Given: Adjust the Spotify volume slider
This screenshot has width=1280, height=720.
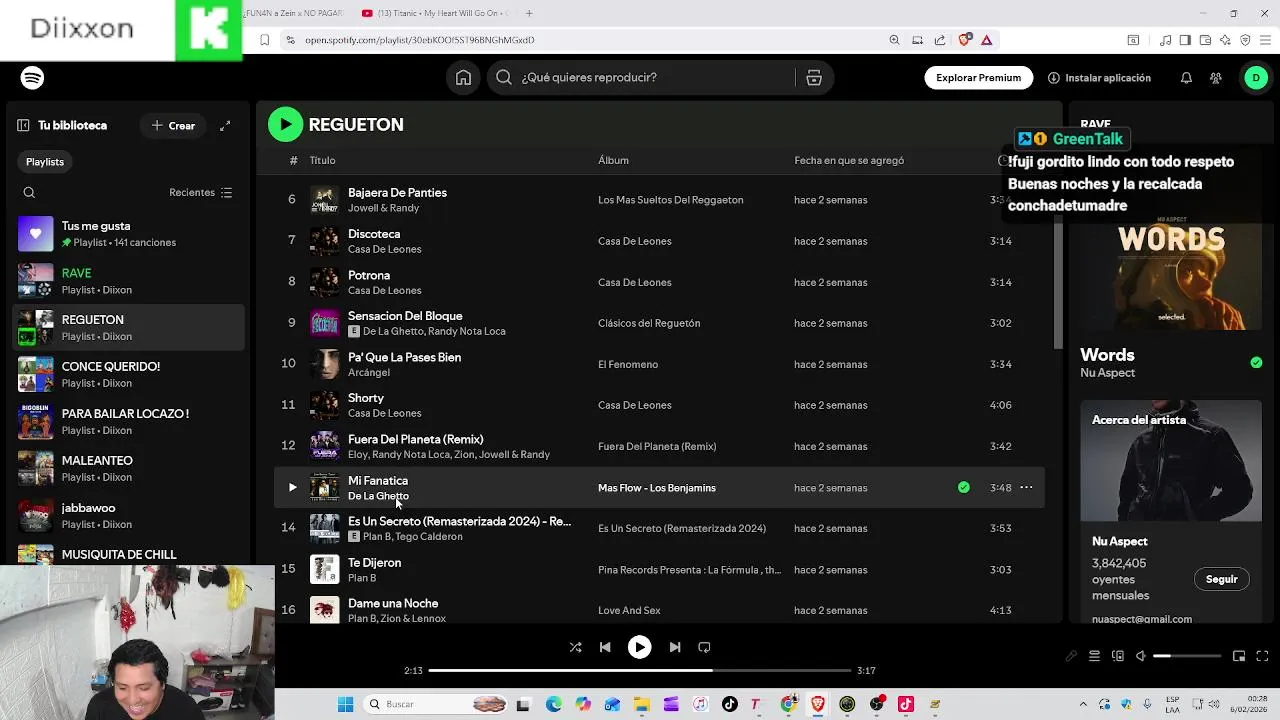Looking at the screenshot, I should 1187,656.
